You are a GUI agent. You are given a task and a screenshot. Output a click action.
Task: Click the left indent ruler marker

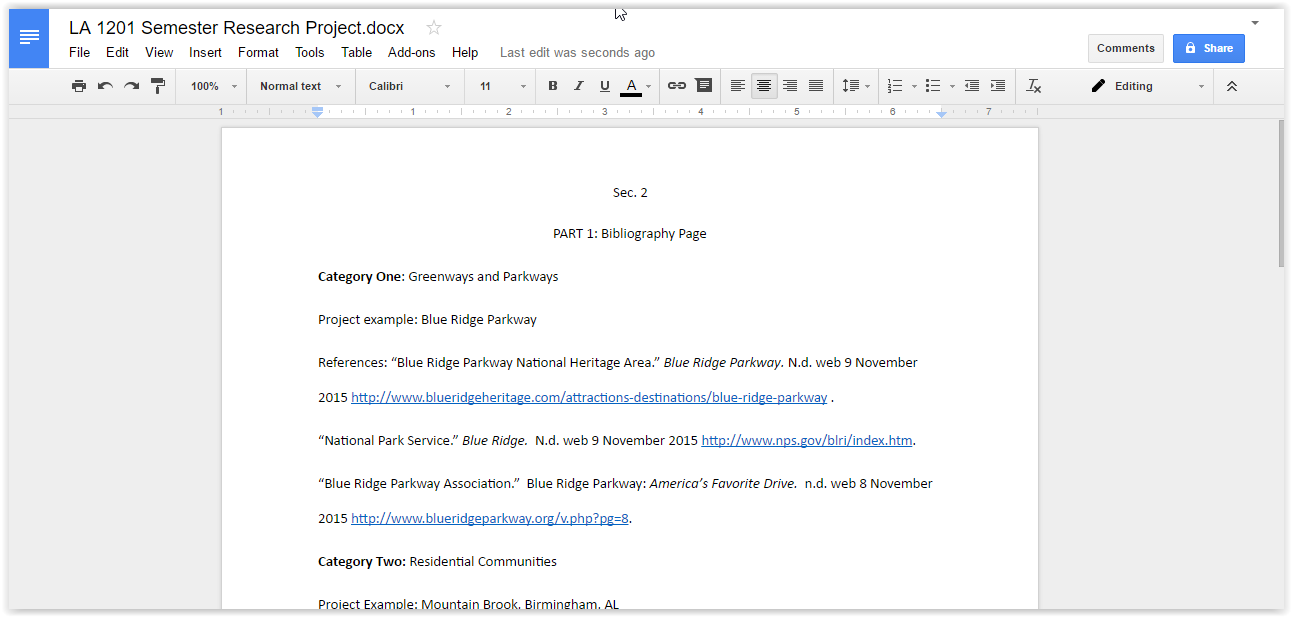tap(317, 112)
